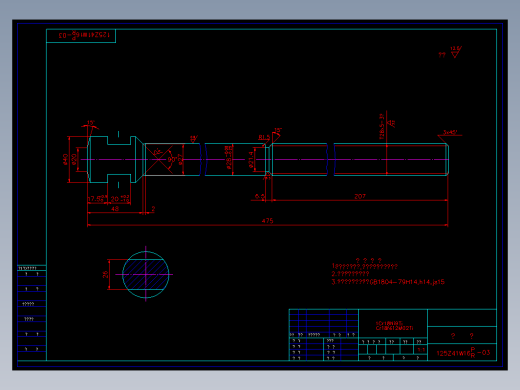The height and width of the screenshot is (390, 520).
Task: Select the vertical thread designation above the threaded shaft
Action: pos(382,126)
